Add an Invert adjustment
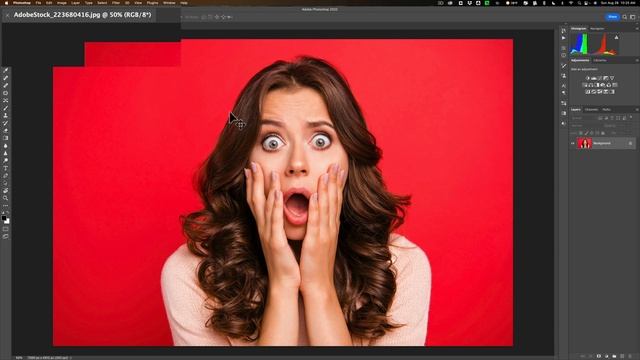640x360 pixels. click(588, 92)
